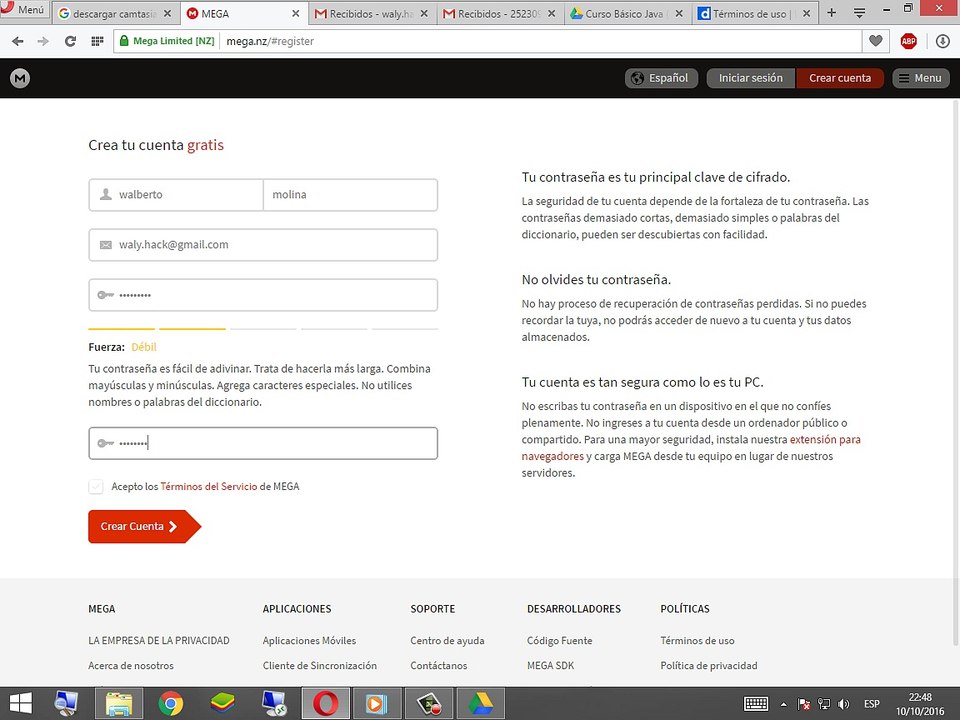This screenshot has height=720, width=960.
Task: Click the first password field
Action: click(263, 295)
